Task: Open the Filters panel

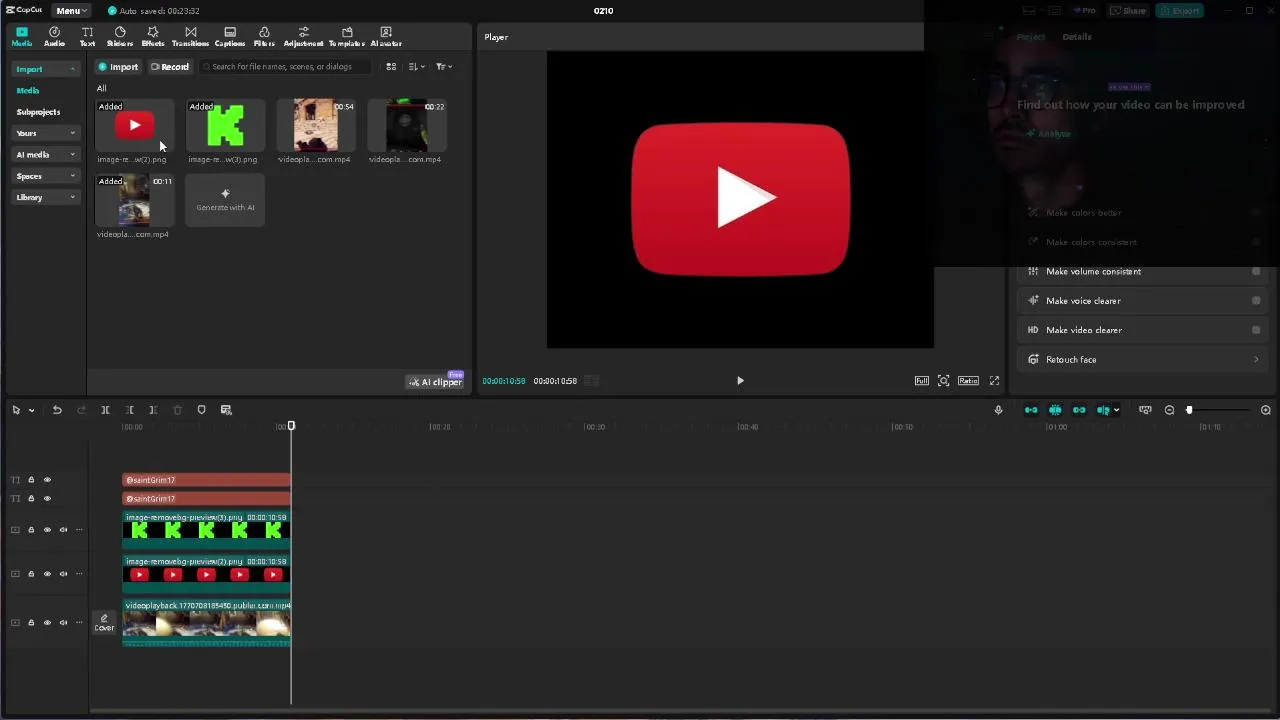Action: tap(264, 36)
